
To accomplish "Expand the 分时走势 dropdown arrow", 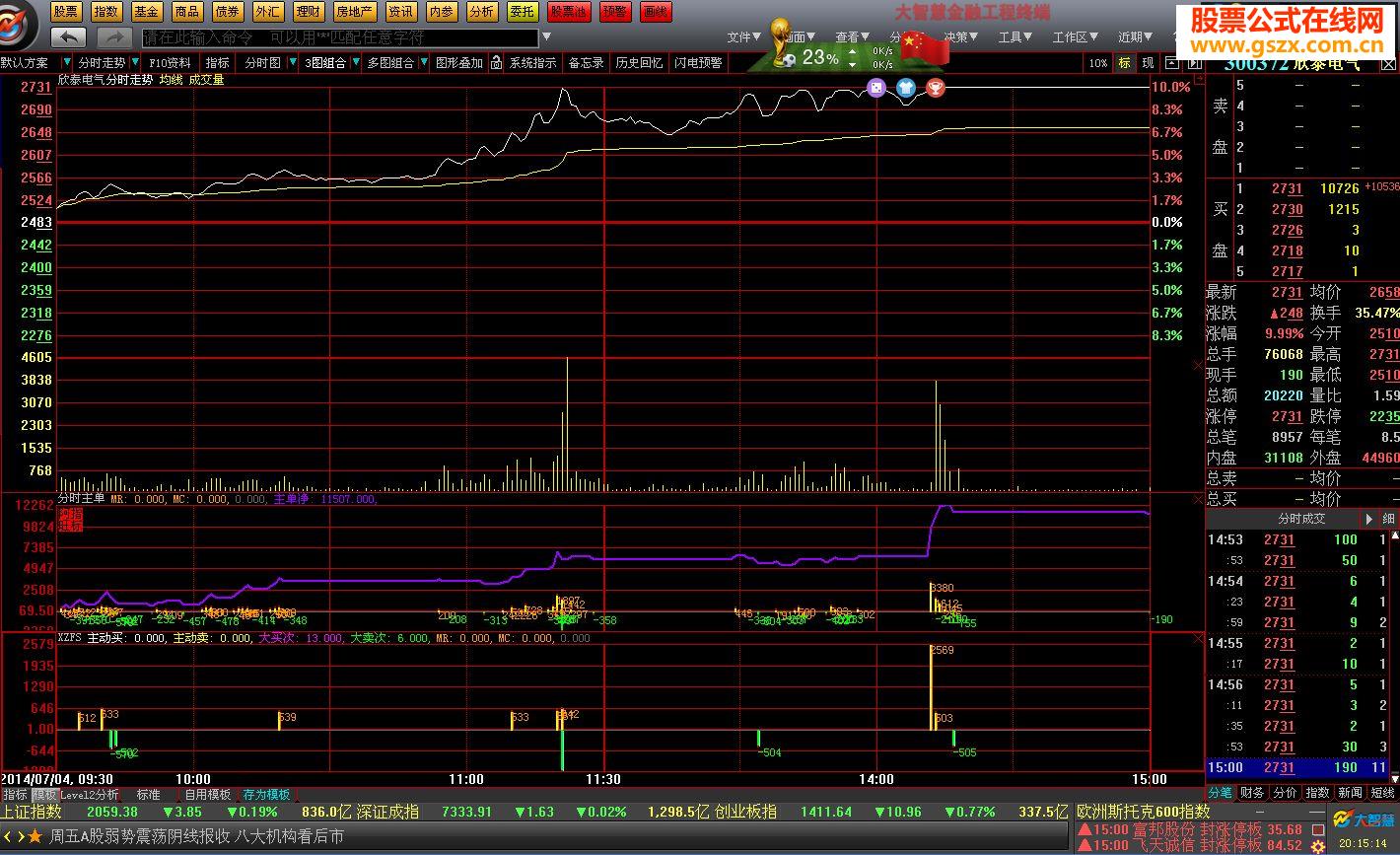I will tap(135, 62).
